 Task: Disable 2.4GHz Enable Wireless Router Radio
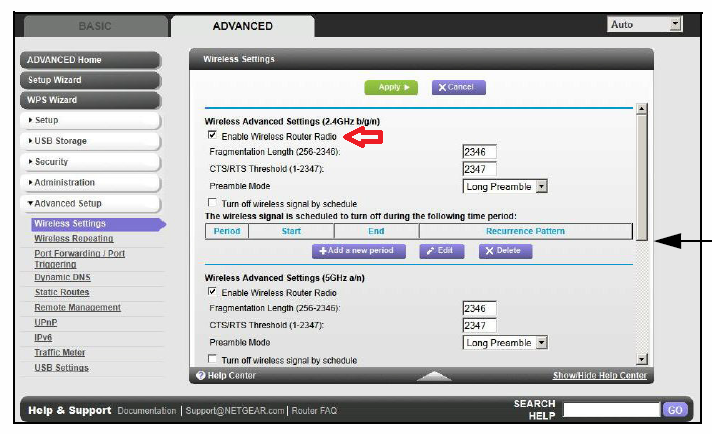[212, 135]
